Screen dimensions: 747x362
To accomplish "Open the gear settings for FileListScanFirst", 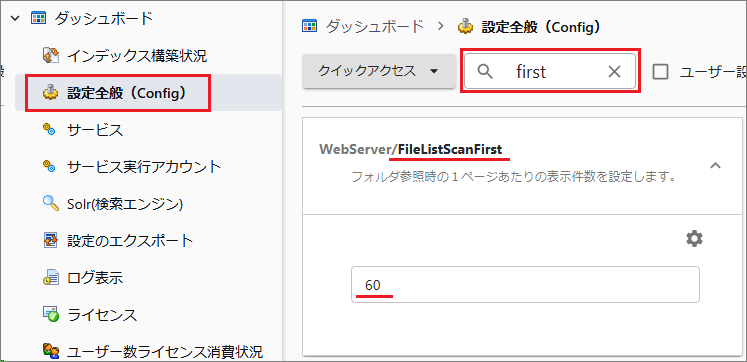I will 694,239.
